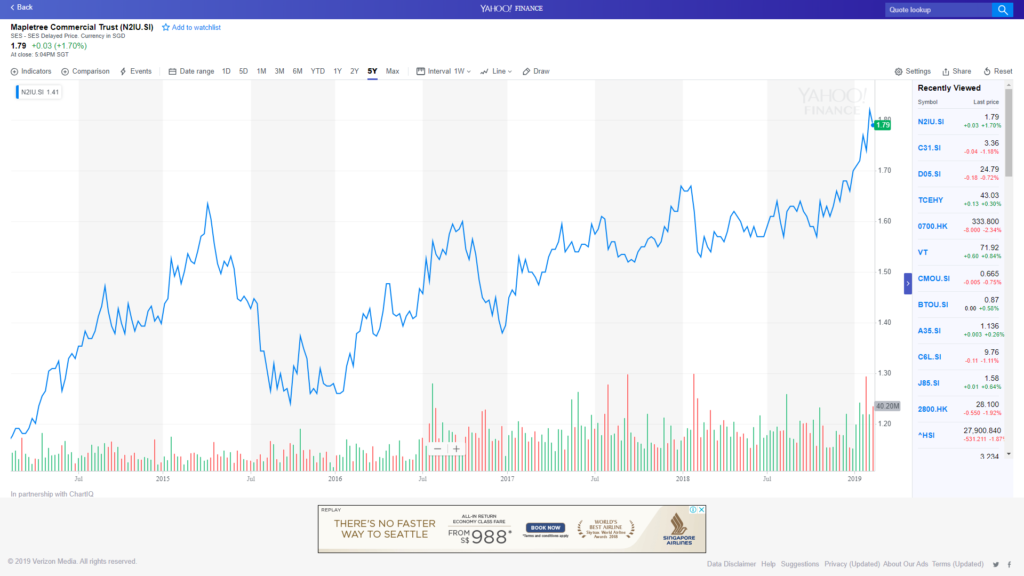
Task: Expand the Interval 1W dropdown
Action: [x=443, y=71]
